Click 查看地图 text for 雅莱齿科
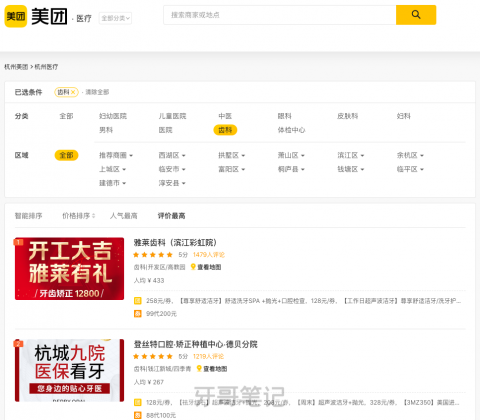 coord(209,267)
